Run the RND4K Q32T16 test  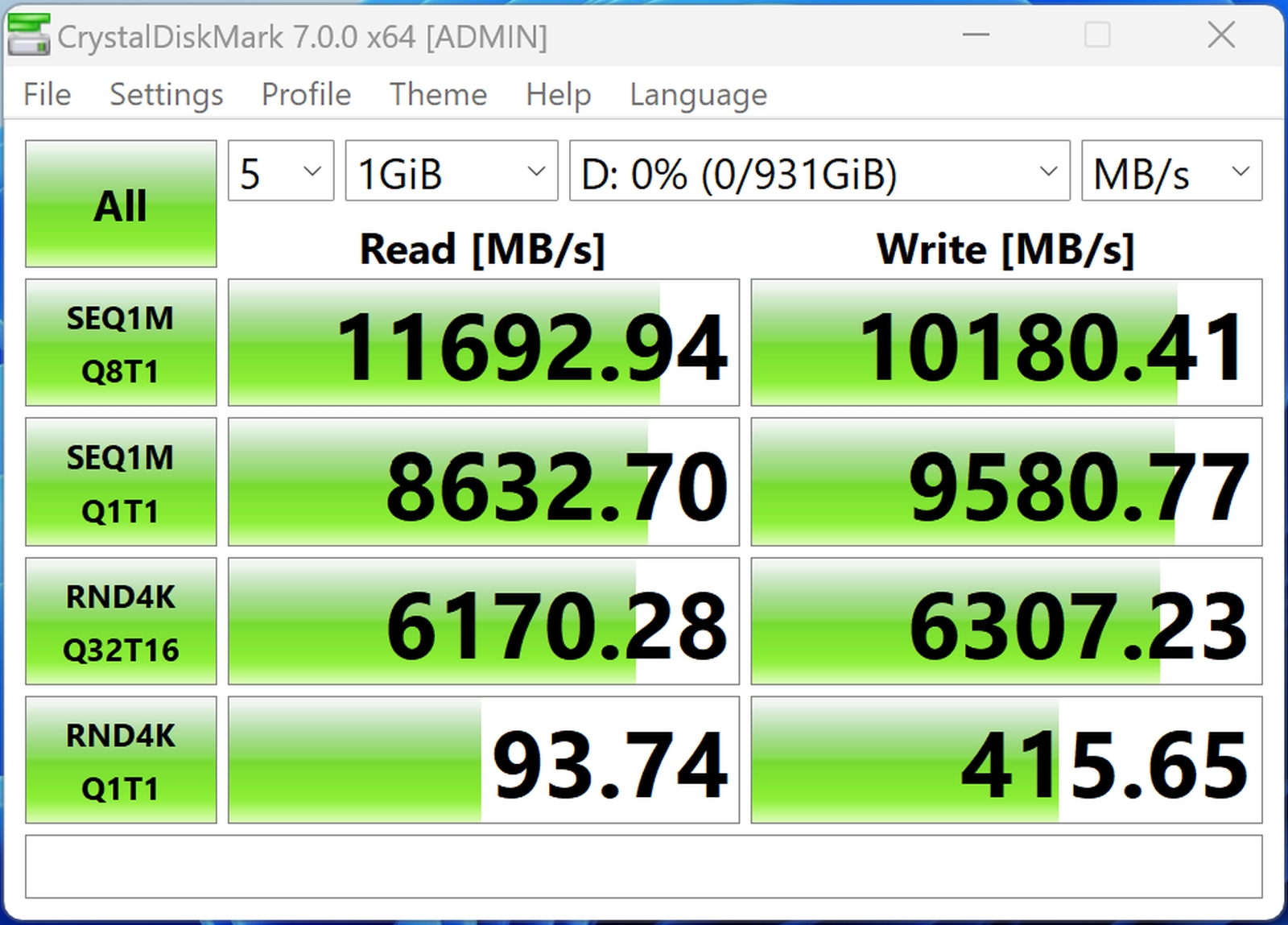[121, 621]
